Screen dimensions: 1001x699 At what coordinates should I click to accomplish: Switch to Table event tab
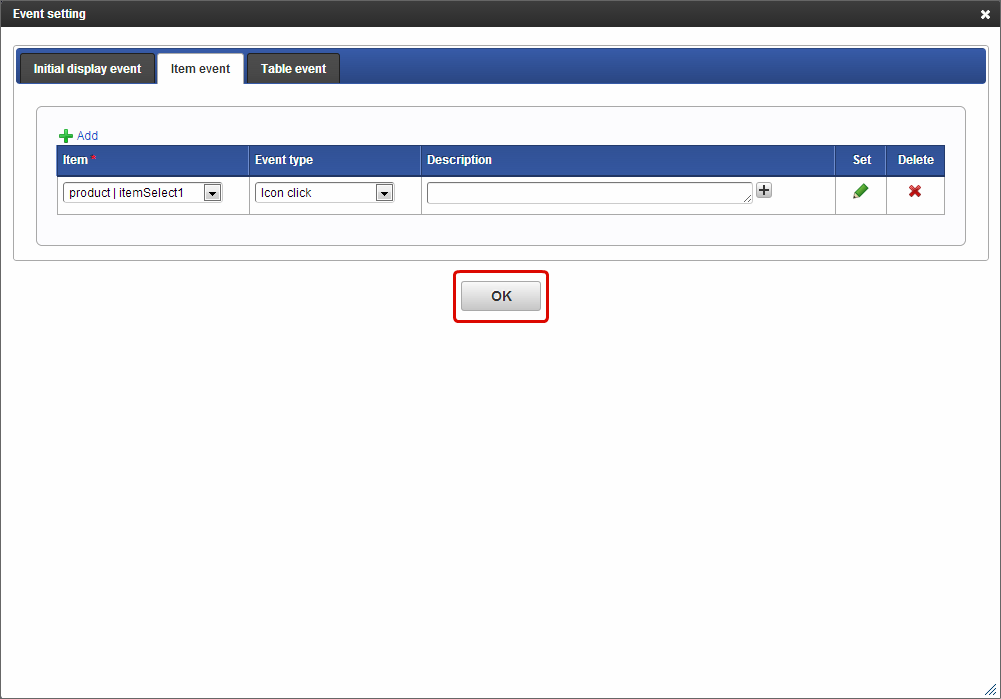[294, 69]
